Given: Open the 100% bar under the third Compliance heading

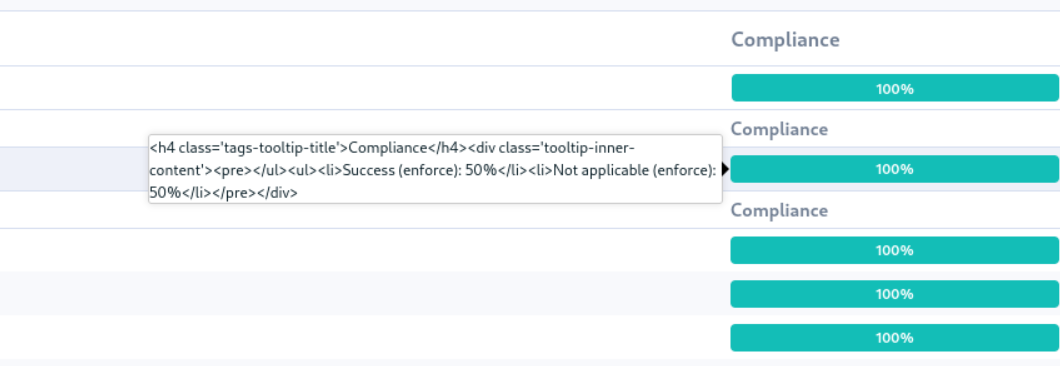Looking at the screenshot, I should tap(894, 250).
